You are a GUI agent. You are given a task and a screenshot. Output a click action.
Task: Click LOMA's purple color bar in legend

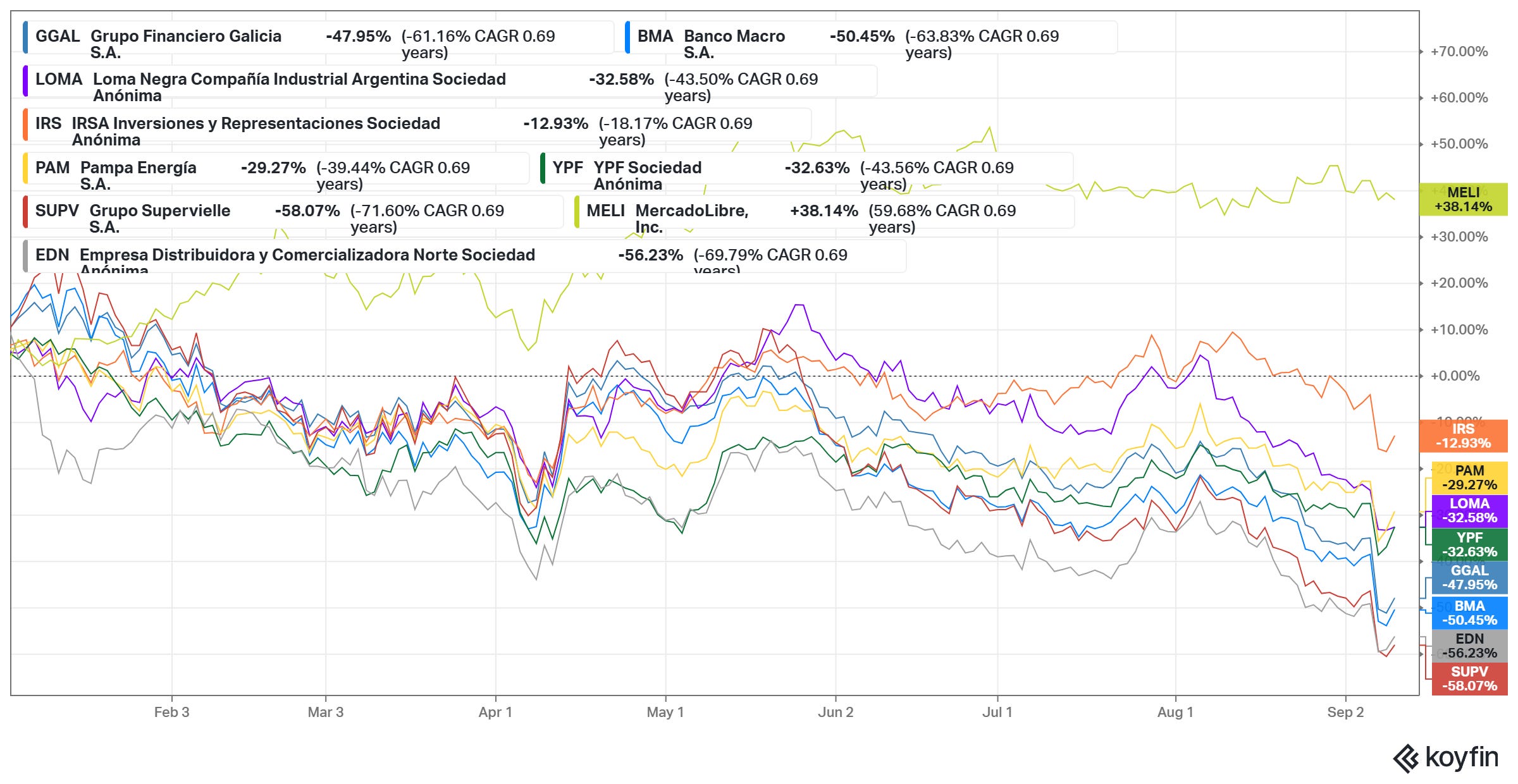click(x=25, y=81)
